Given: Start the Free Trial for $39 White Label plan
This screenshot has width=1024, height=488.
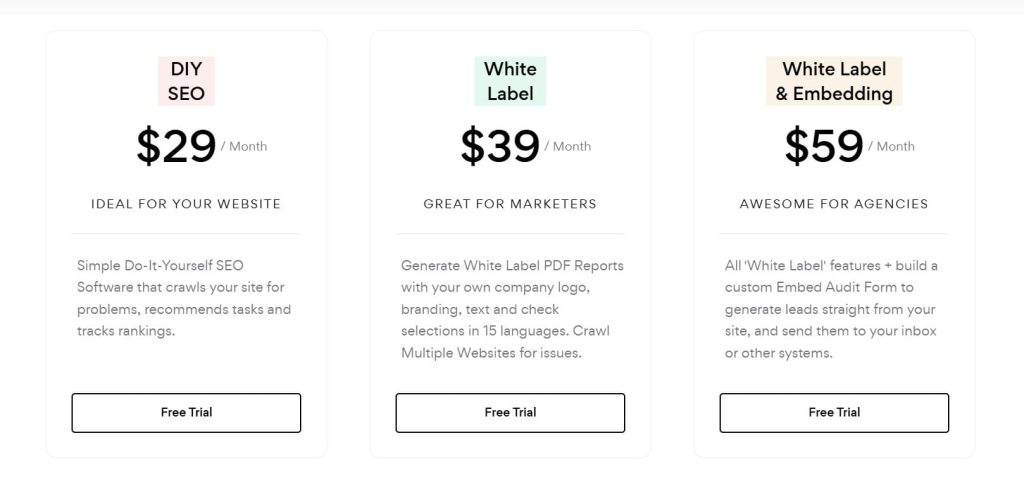Looking at the screenshot, I should tap(510, 412).
